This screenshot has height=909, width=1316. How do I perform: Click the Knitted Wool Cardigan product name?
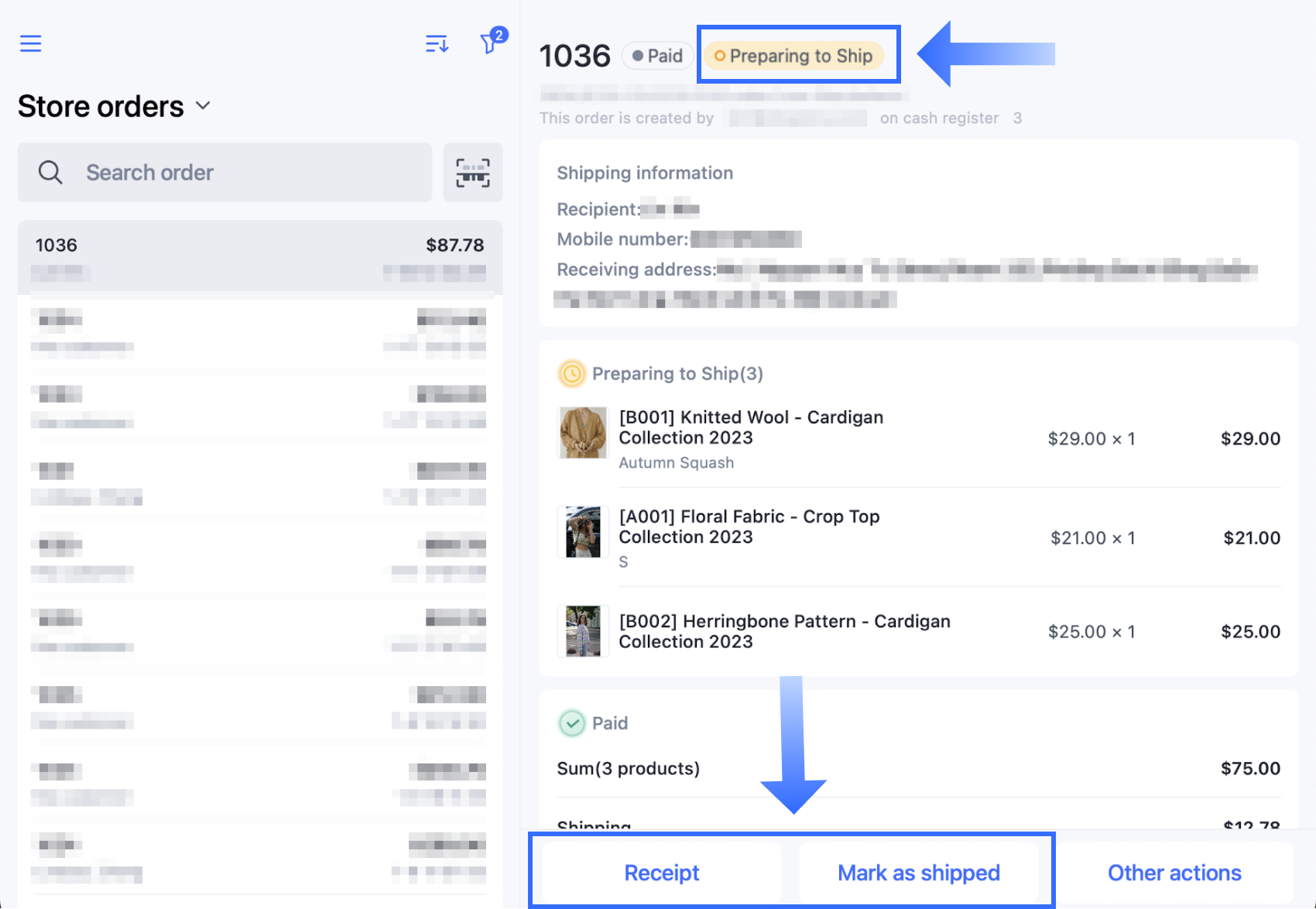click(x=750, y=427)
